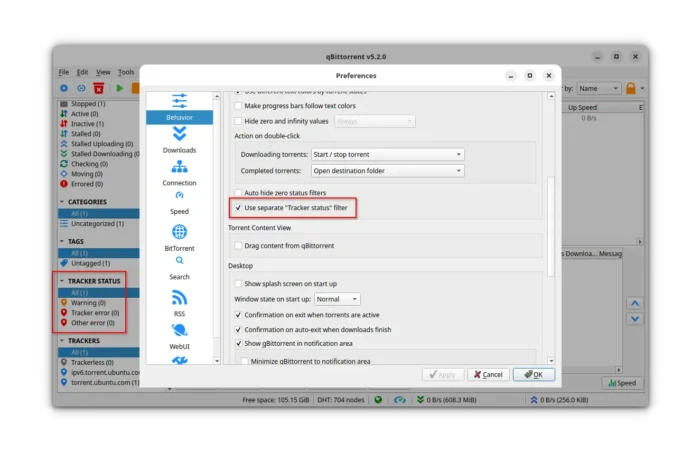Viewport: 700px width, 453px height.
Task: Open the Tools menu
Action: click(x=126, y=72)
